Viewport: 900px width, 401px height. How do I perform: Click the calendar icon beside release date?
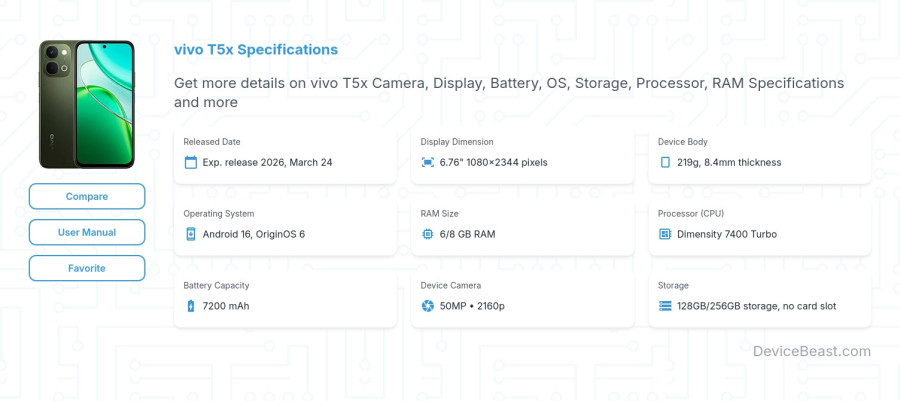tap(191, 162)
